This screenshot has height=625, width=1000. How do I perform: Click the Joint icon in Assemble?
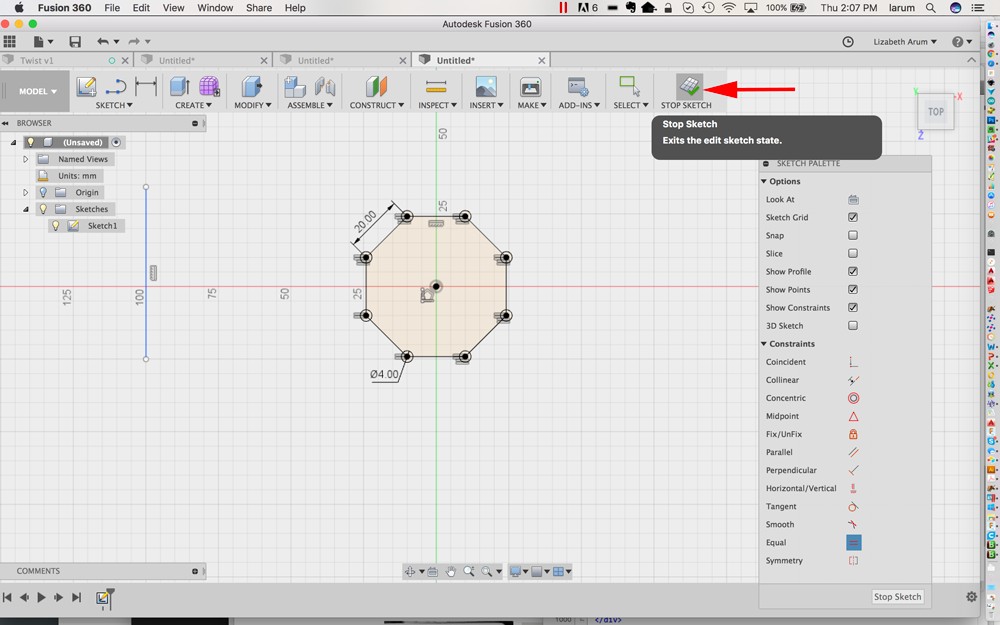click(325, 87)
